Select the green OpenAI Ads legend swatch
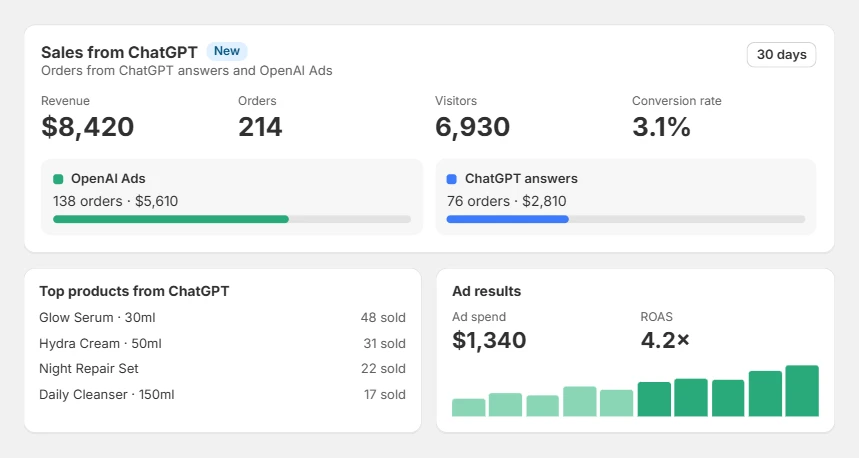Screen dimensions: 859x458 click(58, 179)
